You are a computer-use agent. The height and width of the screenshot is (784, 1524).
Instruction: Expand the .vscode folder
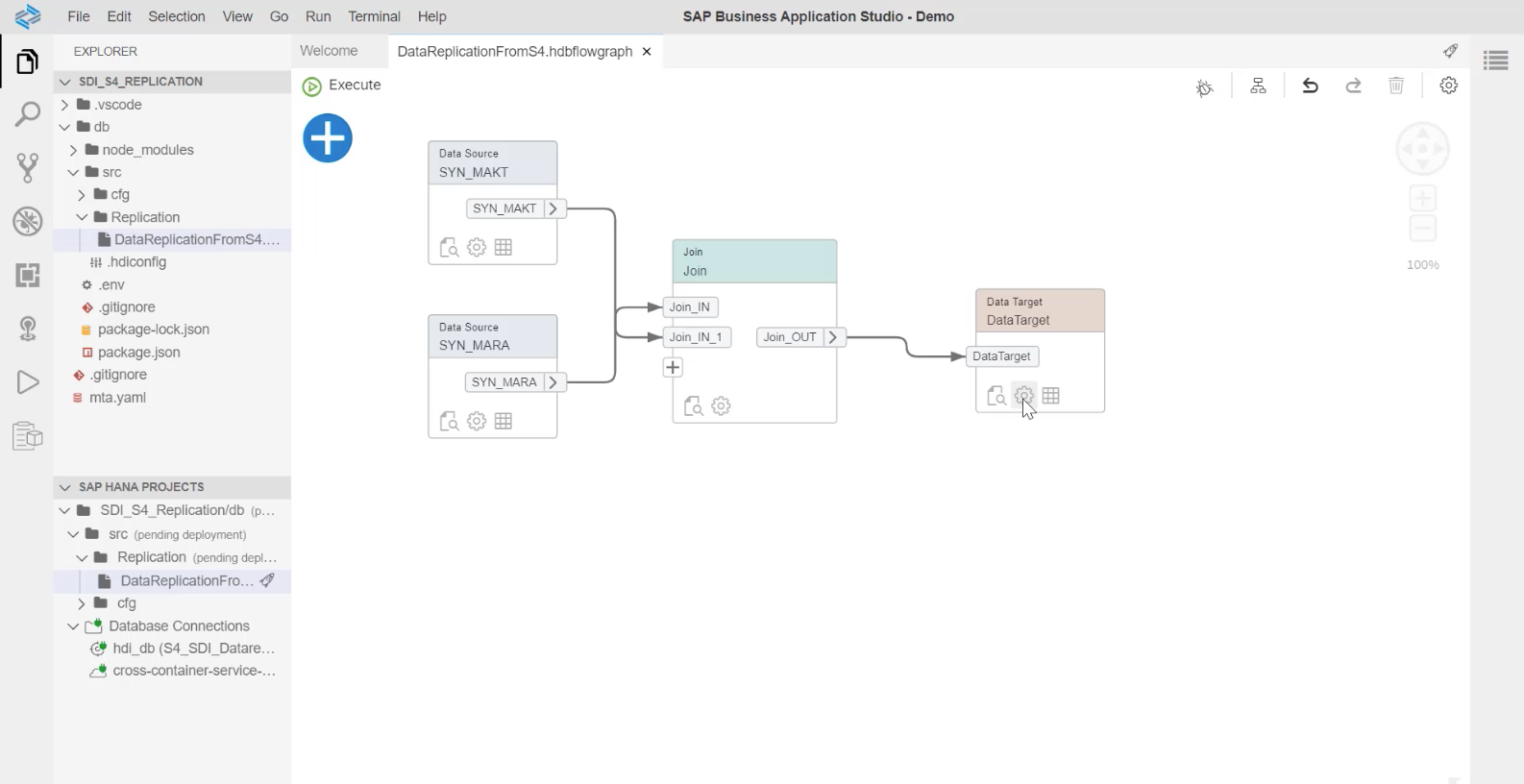[64, 105]
